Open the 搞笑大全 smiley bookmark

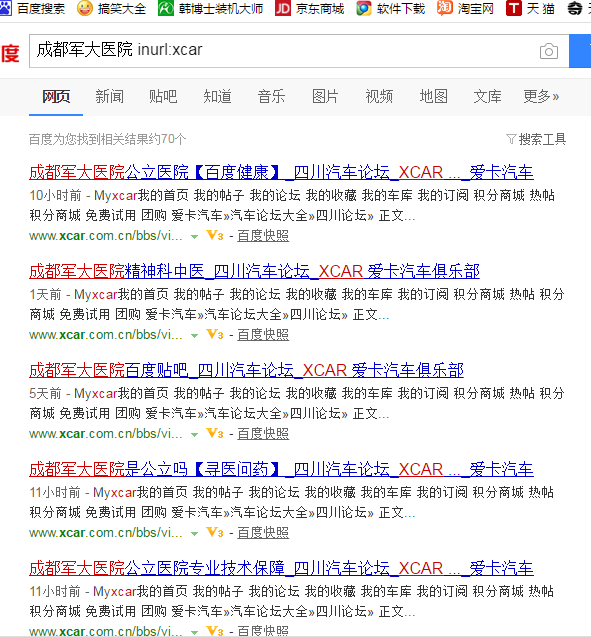coord(85,8)
